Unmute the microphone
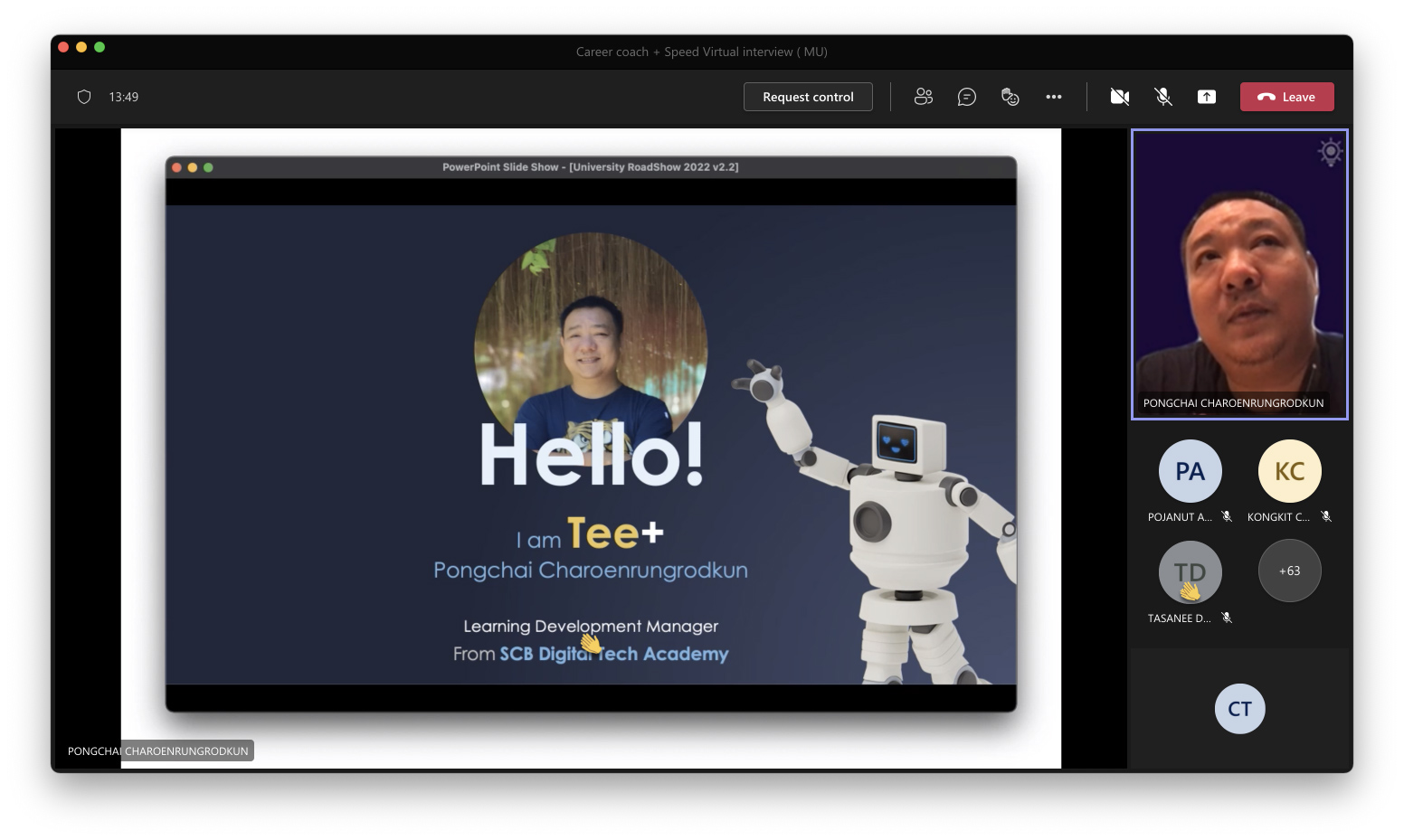 click(x=1162, y=97)
